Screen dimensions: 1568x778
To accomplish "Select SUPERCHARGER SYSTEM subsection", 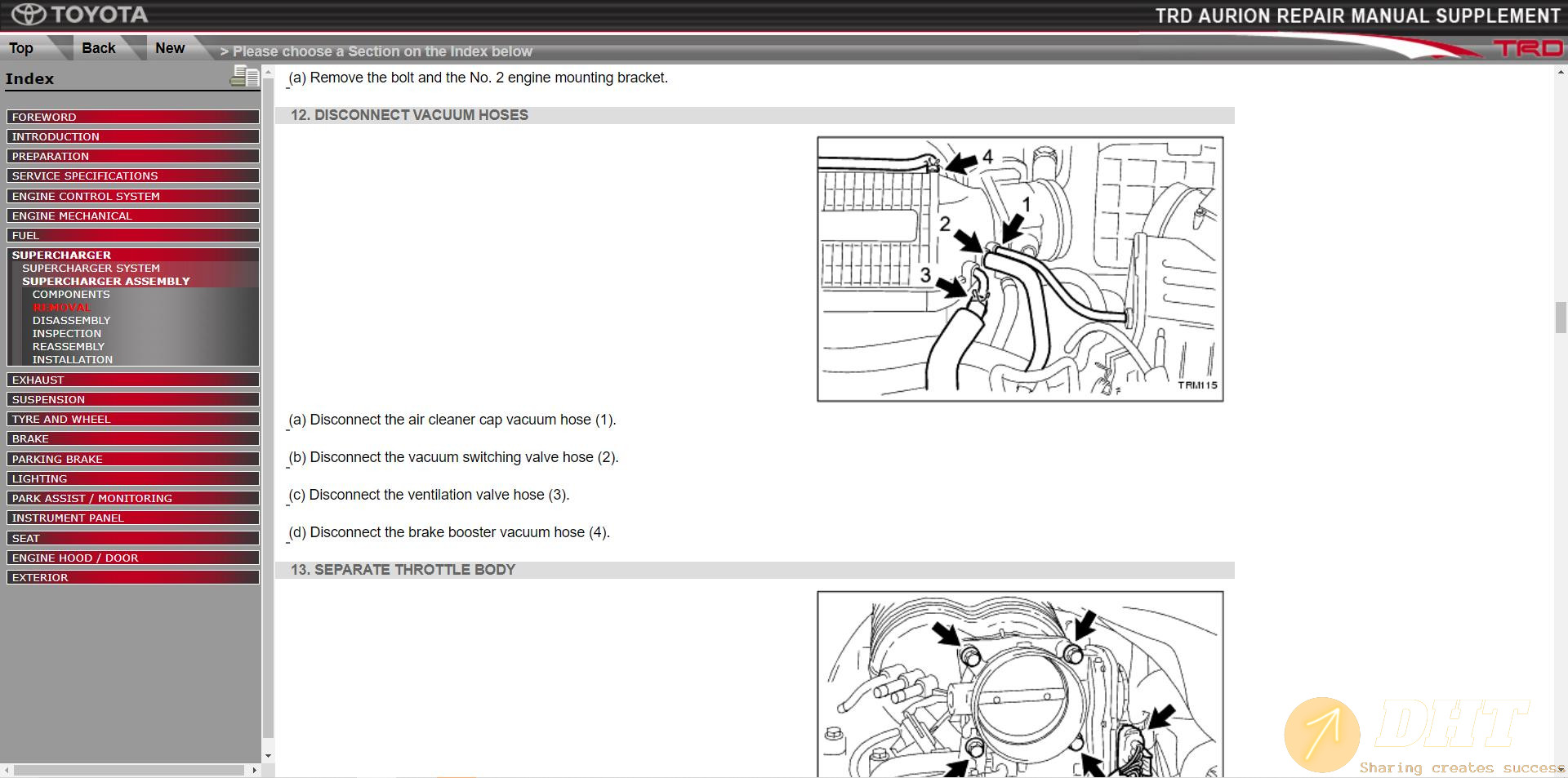I will pos(91,268).
